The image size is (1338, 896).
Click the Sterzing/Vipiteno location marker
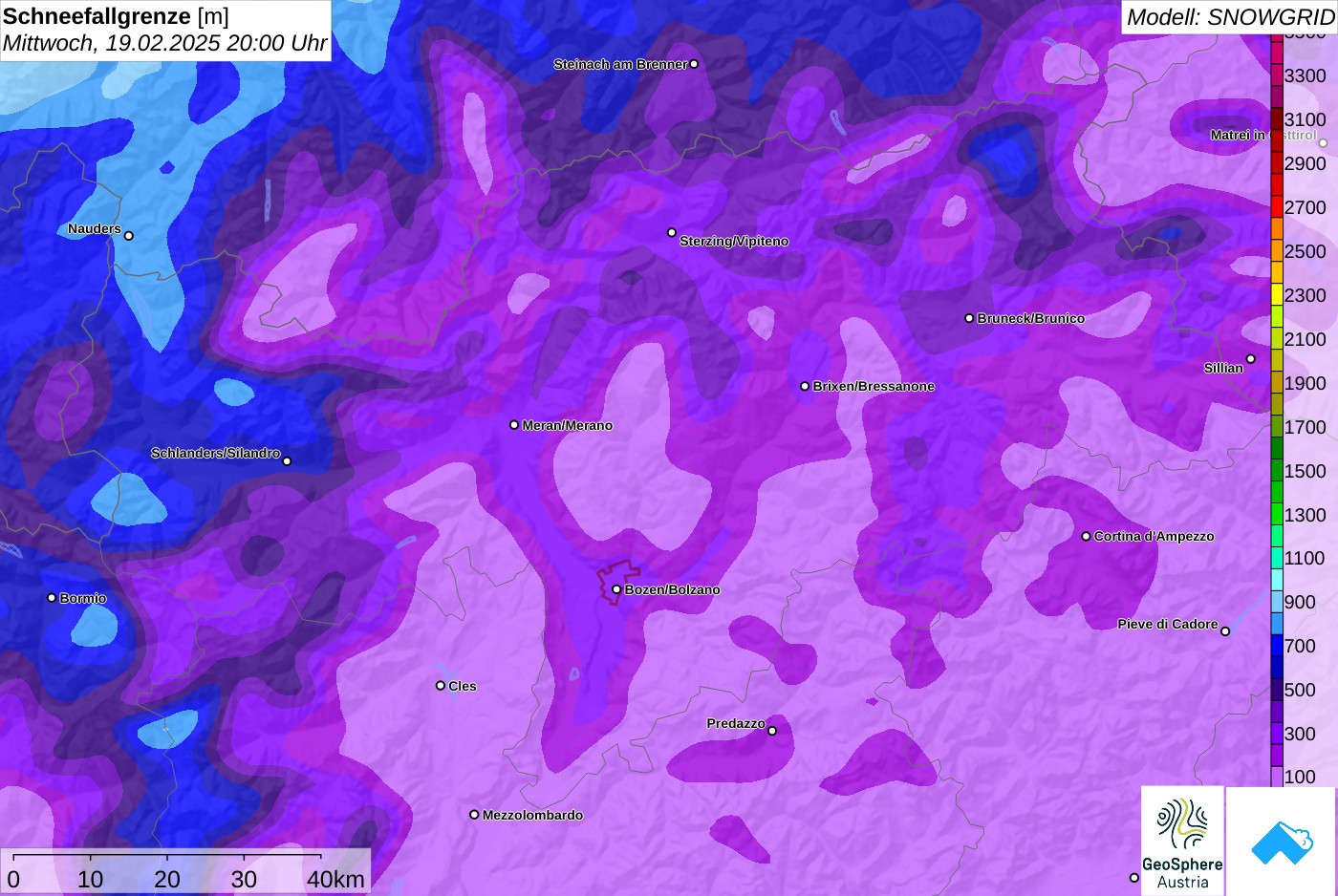[672, 232]
